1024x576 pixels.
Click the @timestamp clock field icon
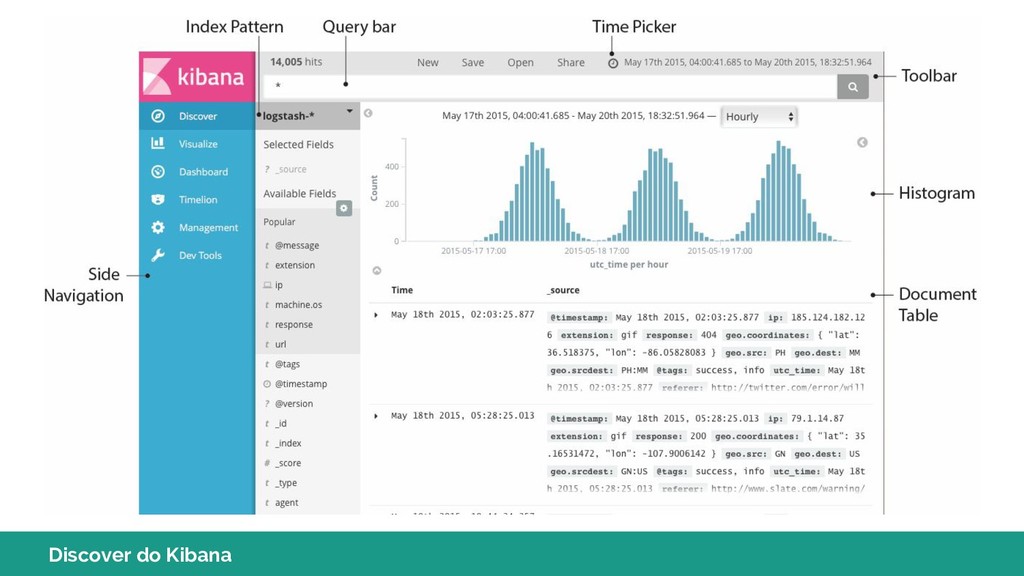pos(267,384)
